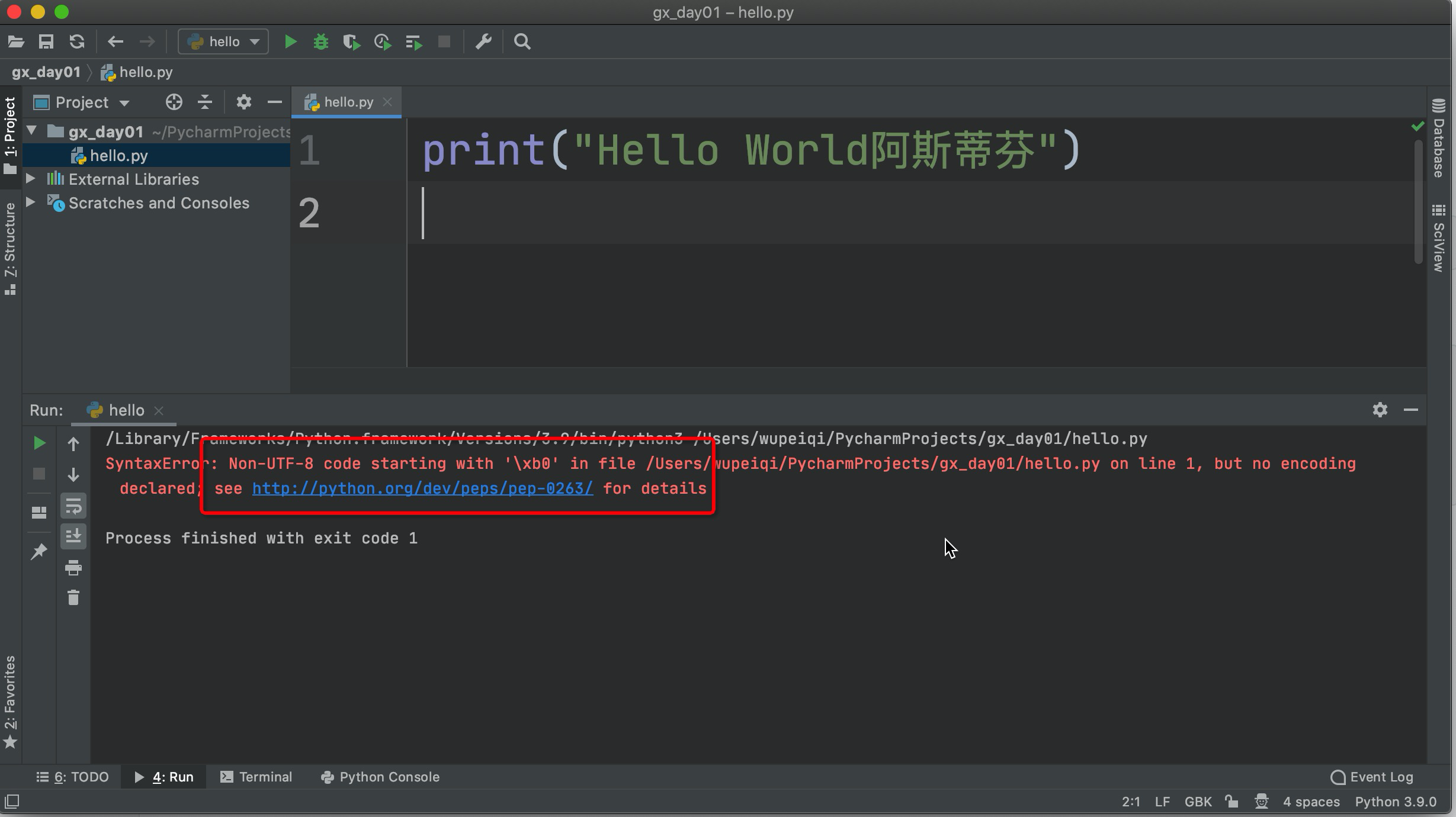Toggle soft-wrap in Run console
The height and width of the screenshot is (817, 1456).
[x=73, y=506]
